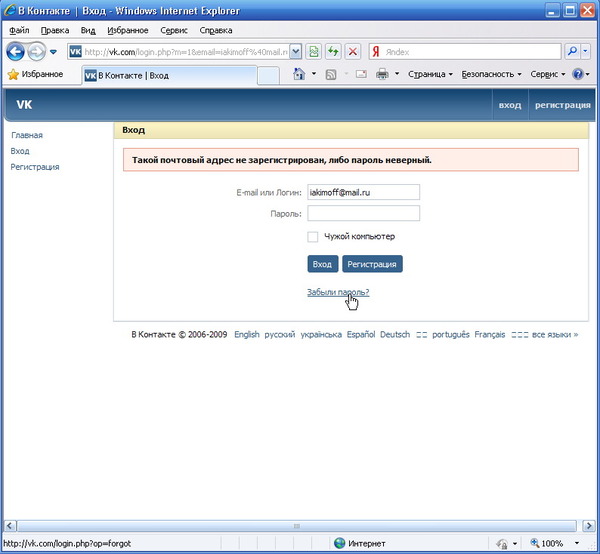
Task: Click the status bar privacy lock icon
Action: 502,543
